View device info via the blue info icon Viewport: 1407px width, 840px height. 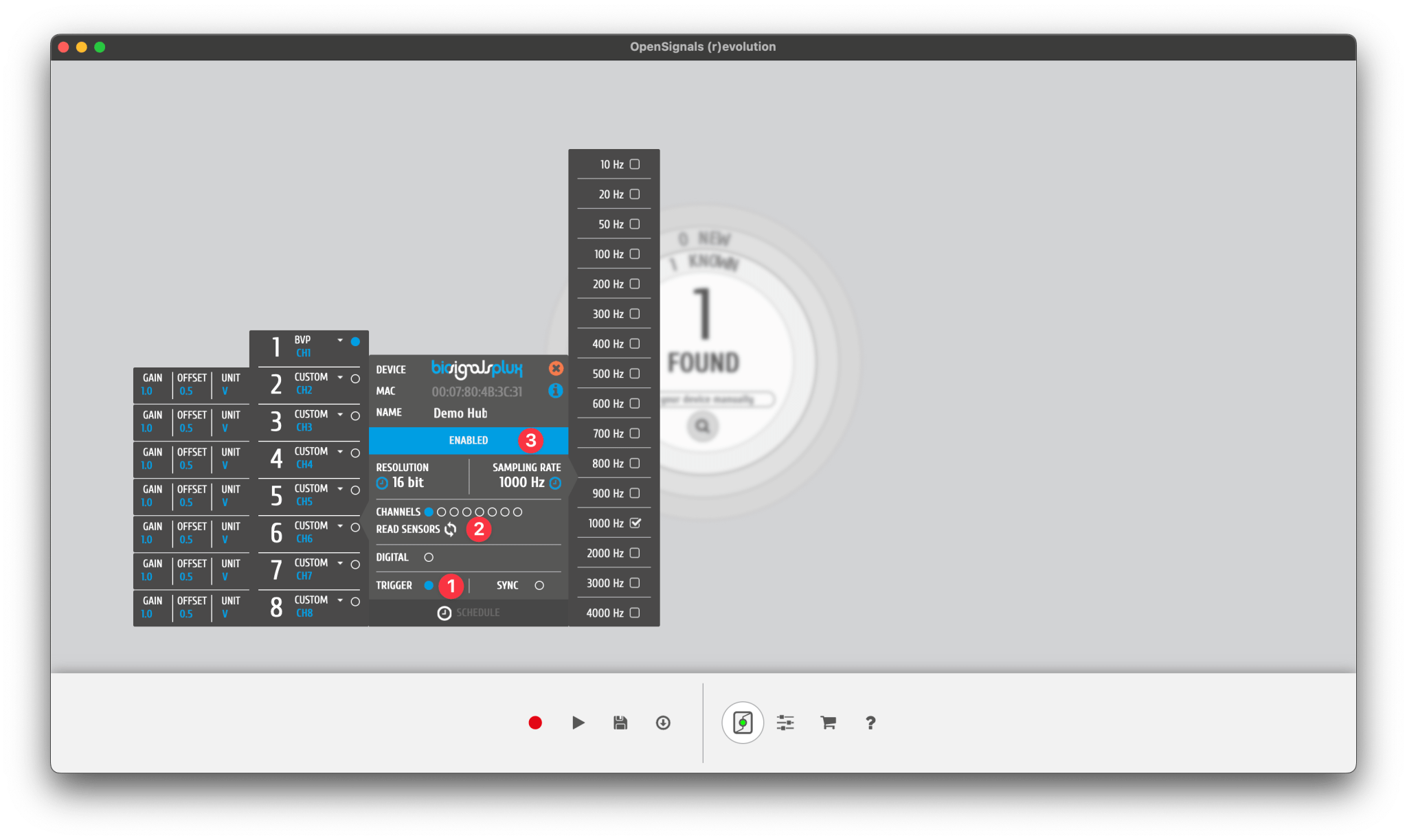[556, 391]
